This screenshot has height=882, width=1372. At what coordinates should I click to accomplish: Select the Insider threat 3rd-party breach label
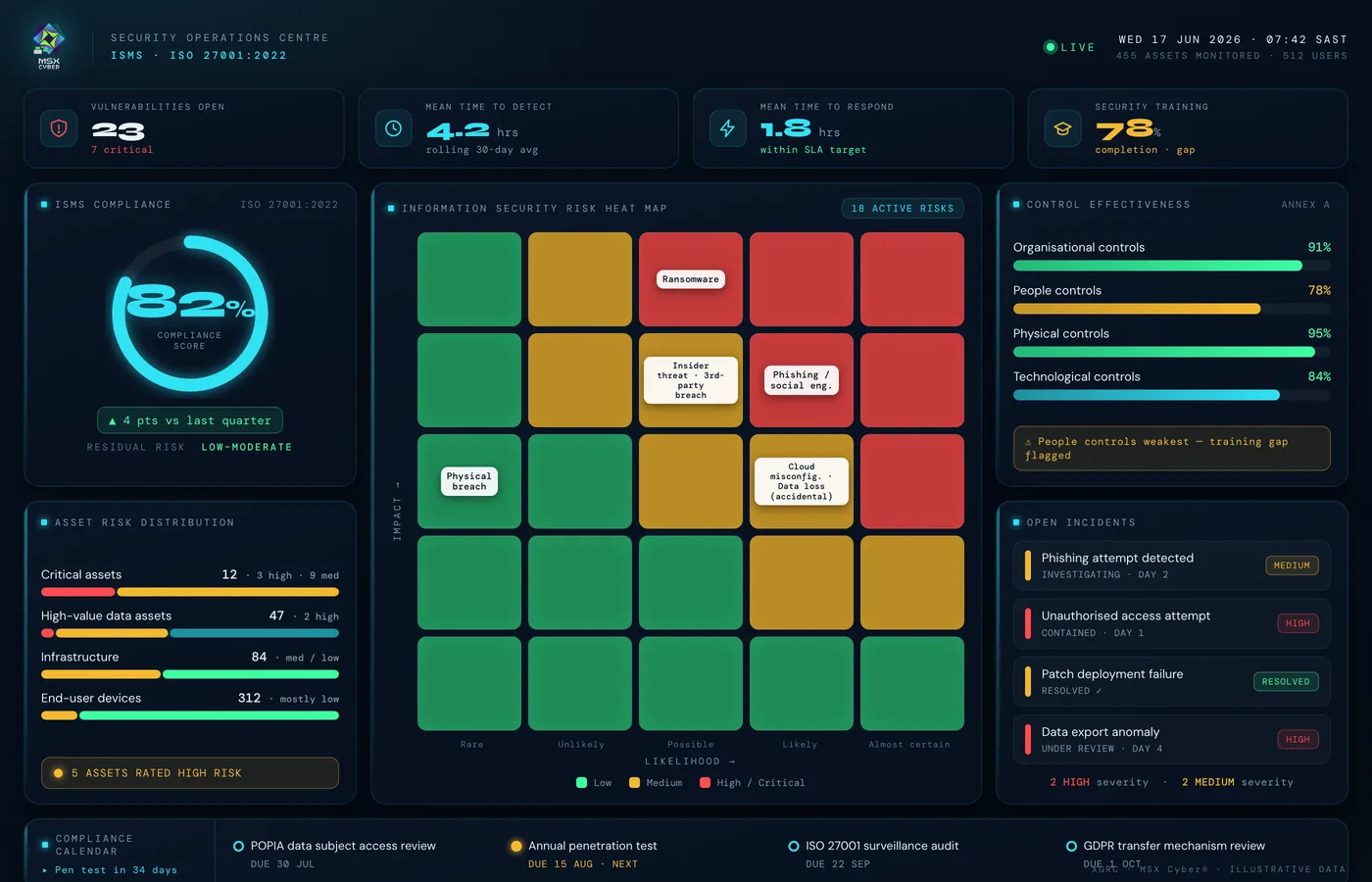tap(691, 380)
